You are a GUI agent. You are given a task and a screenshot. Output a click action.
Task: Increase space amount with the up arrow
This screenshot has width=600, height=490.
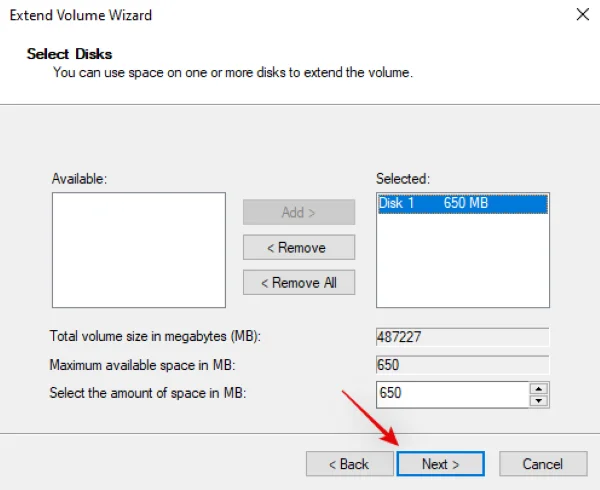click(x=539, y=388)
